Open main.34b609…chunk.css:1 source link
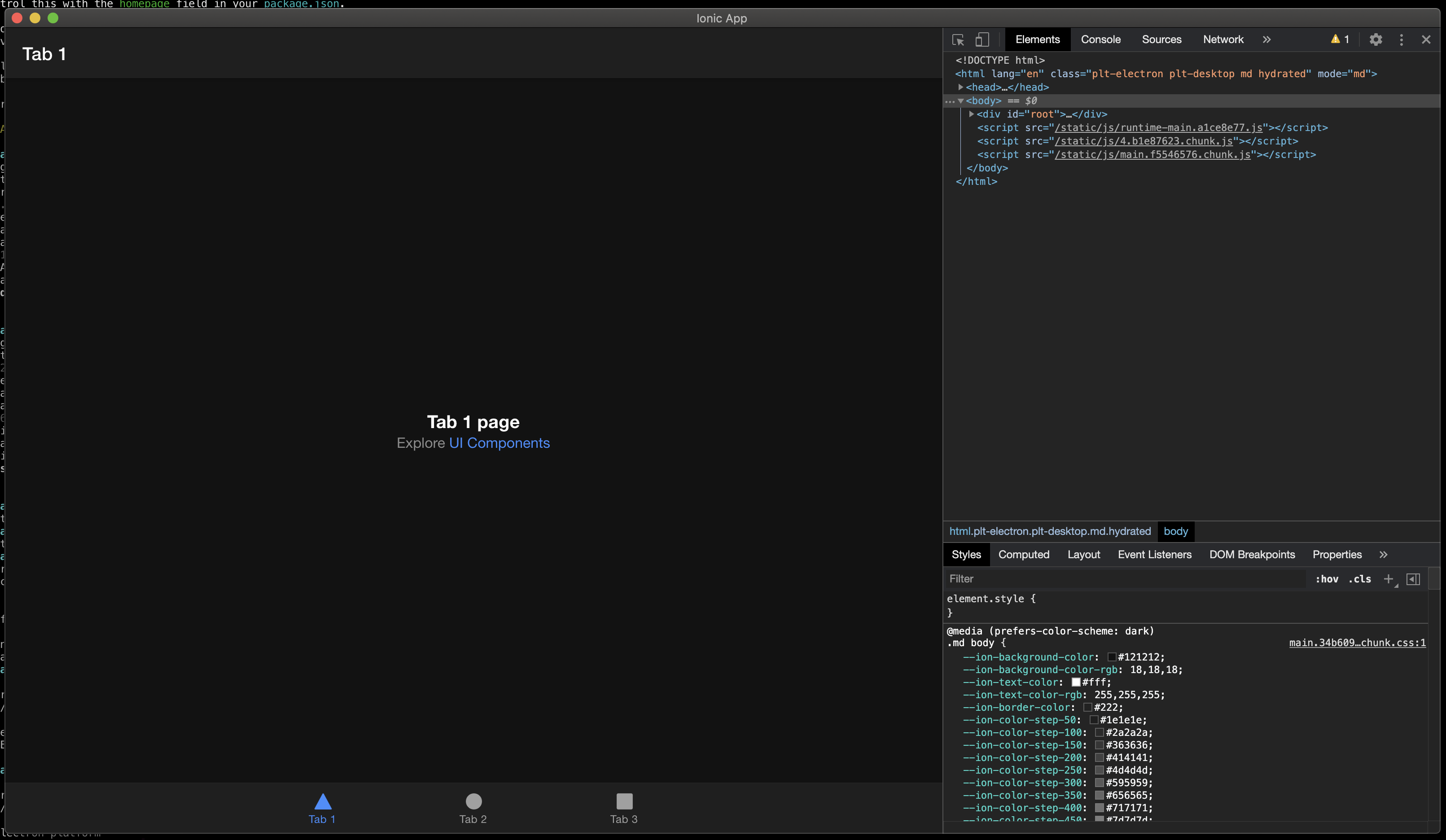The width and height of the screenshot is (1446, 840). [x=1357, y=643]
